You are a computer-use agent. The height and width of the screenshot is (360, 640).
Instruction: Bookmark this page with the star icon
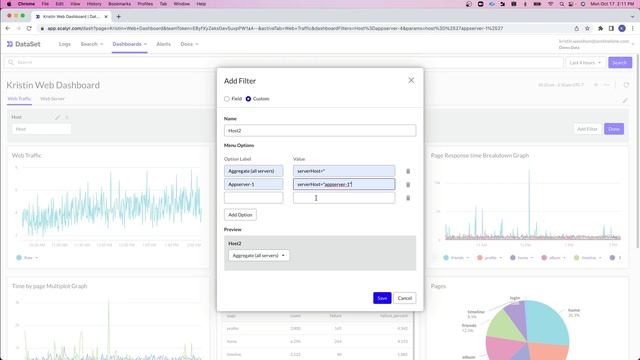587,28
